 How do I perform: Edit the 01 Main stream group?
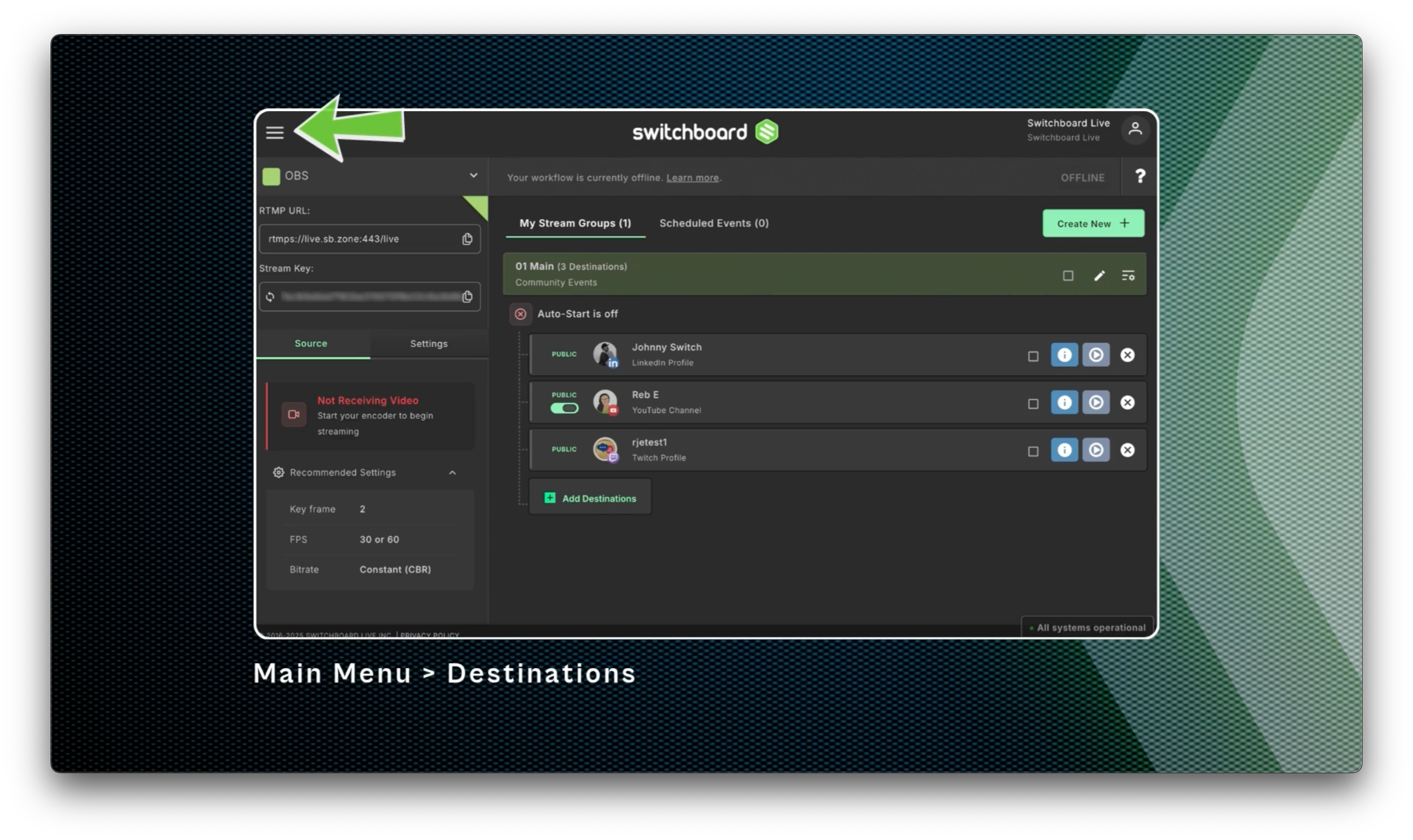click(x=1099, y=276)
